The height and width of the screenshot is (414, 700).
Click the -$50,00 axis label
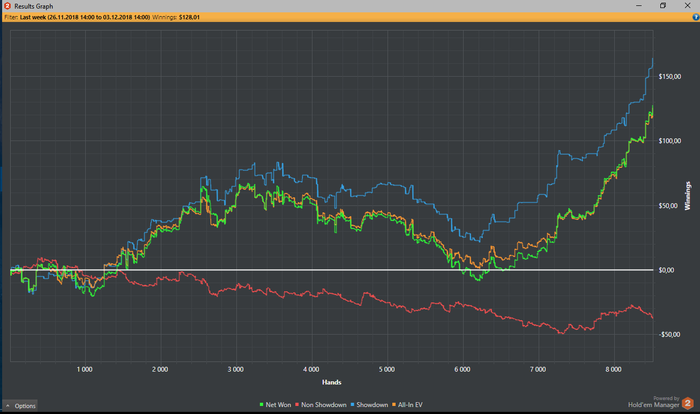pos(669,335)
